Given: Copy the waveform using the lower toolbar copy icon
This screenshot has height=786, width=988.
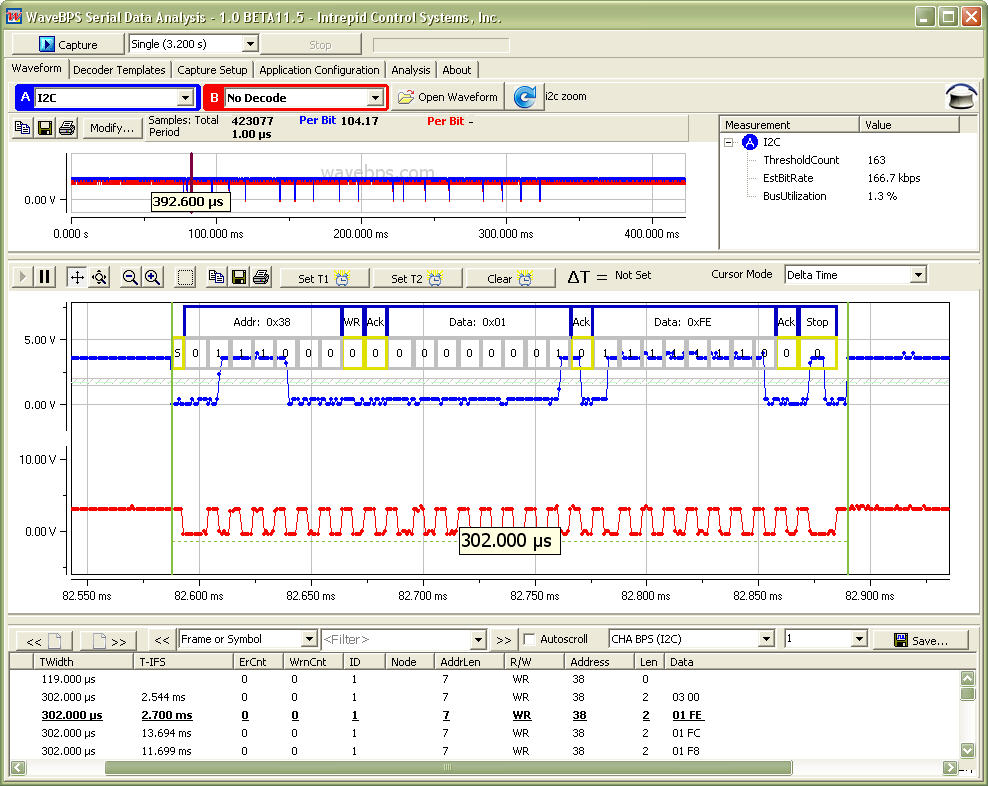Looking at the screenshot, I should click(x=216, y=277).
